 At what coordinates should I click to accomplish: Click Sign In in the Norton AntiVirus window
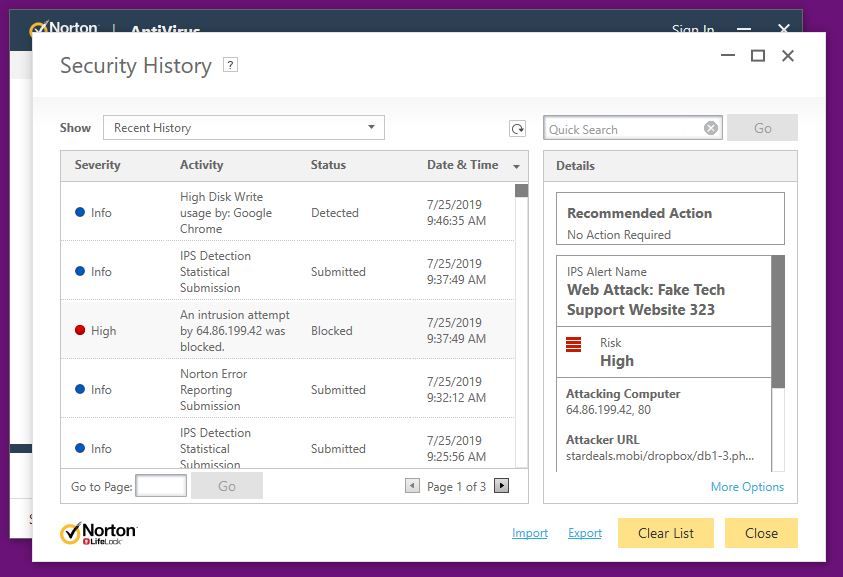coord(692,28)
